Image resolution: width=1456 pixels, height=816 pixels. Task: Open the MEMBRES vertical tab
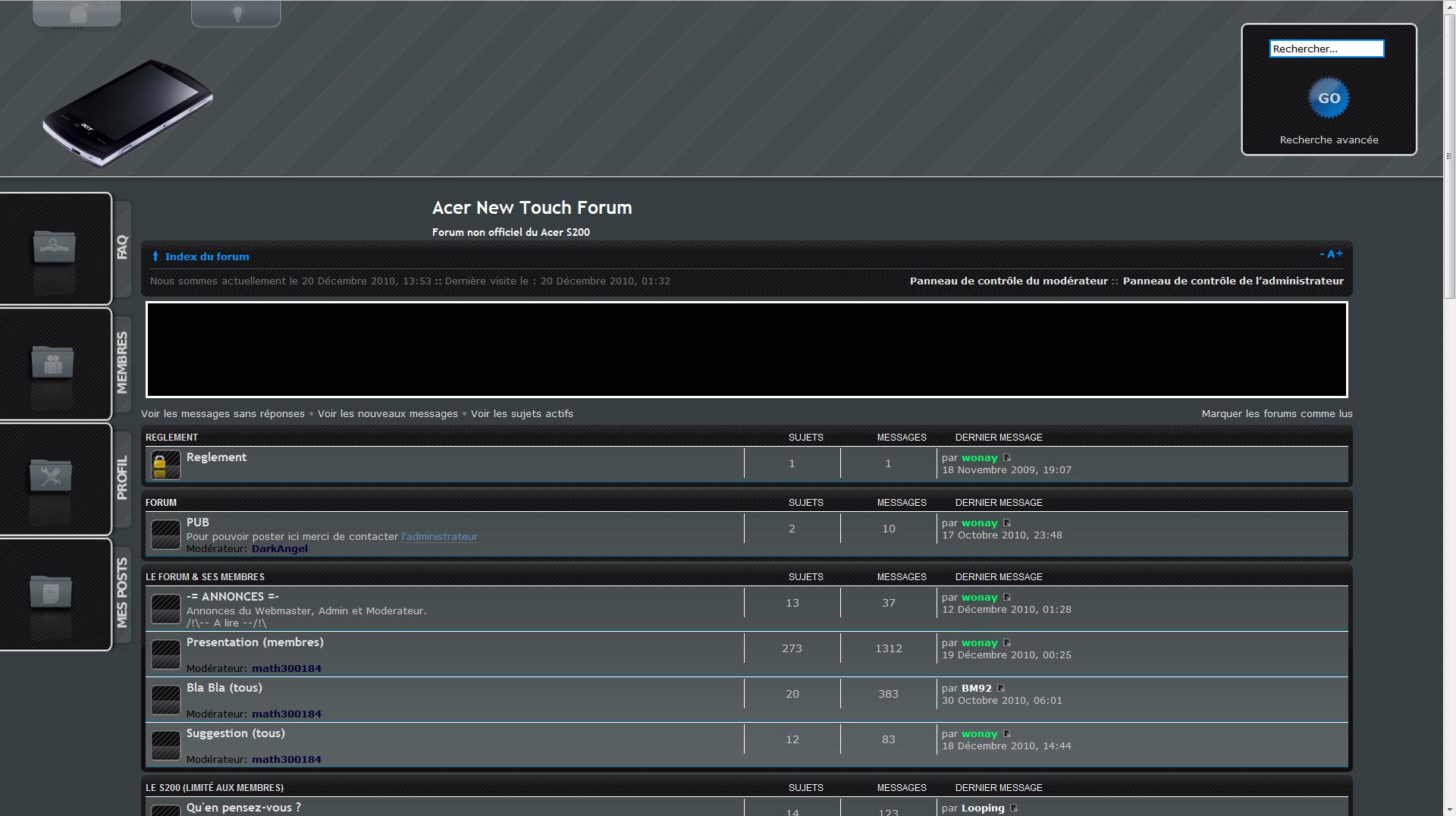tap(122, 362)
